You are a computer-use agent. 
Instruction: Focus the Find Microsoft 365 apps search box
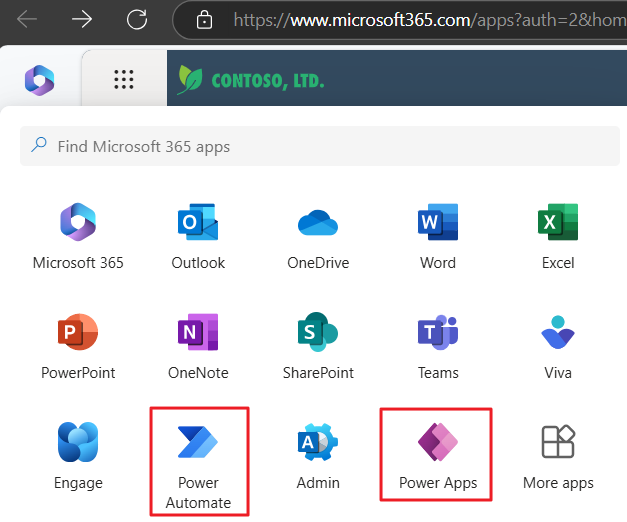pyautogui.click(x=319, y=146)
